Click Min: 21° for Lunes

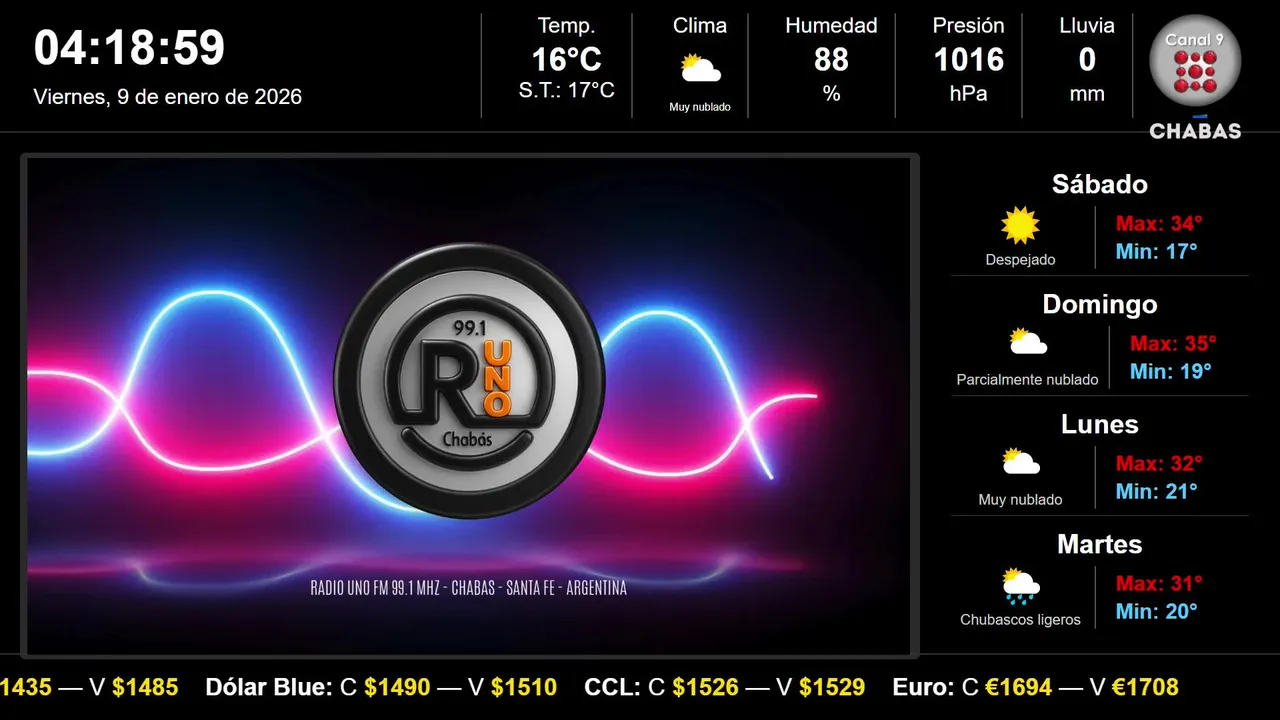1156,492
